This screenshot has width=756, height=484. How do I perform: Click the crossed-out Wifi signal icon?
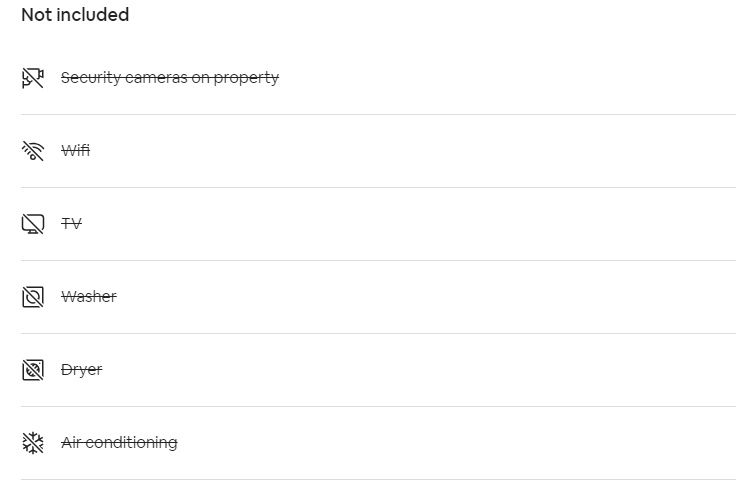tap(33, 150)
